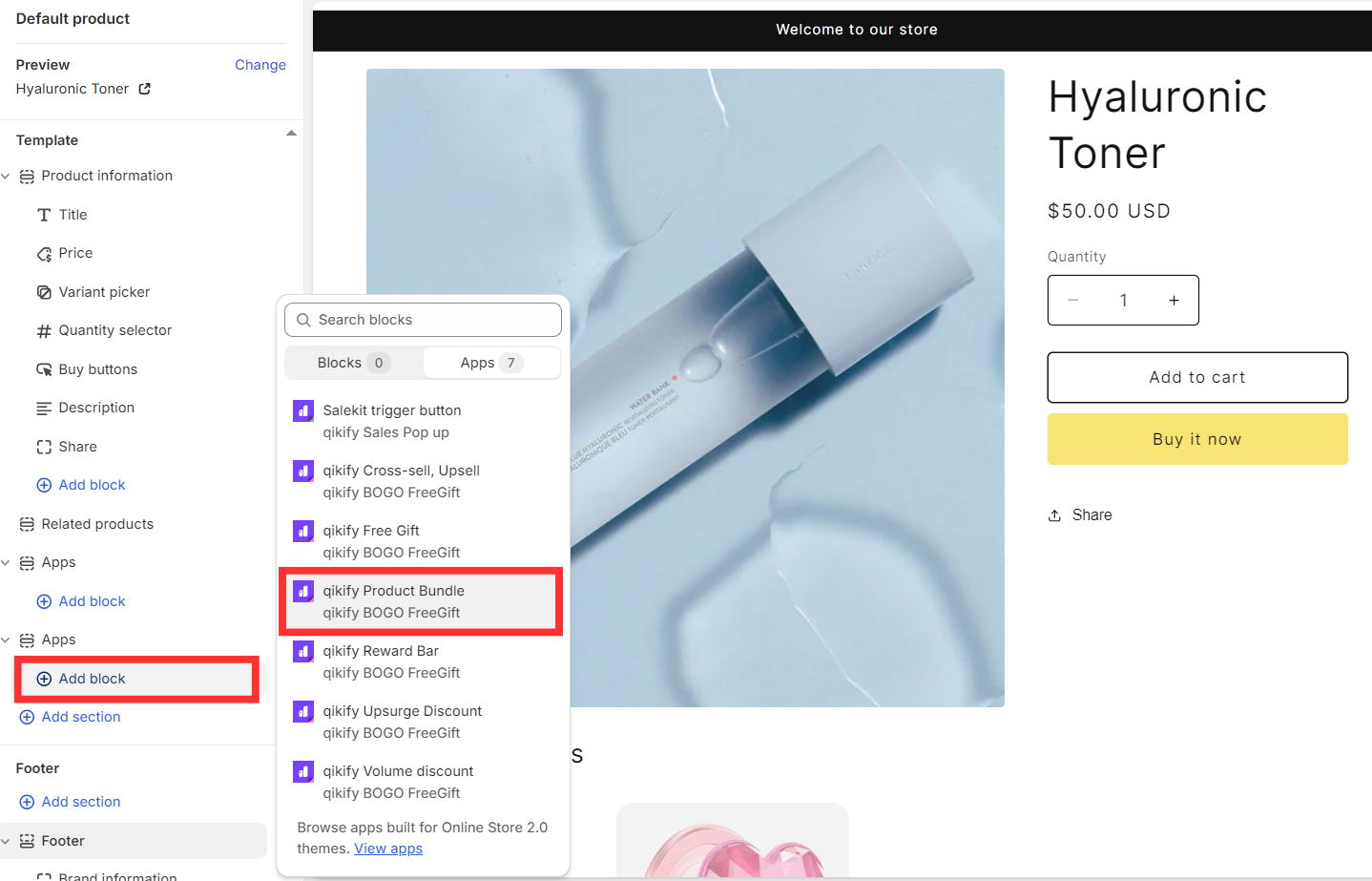Screen dimensions: 1372x881
Task: Select the Price block
Action: [75, 253]
